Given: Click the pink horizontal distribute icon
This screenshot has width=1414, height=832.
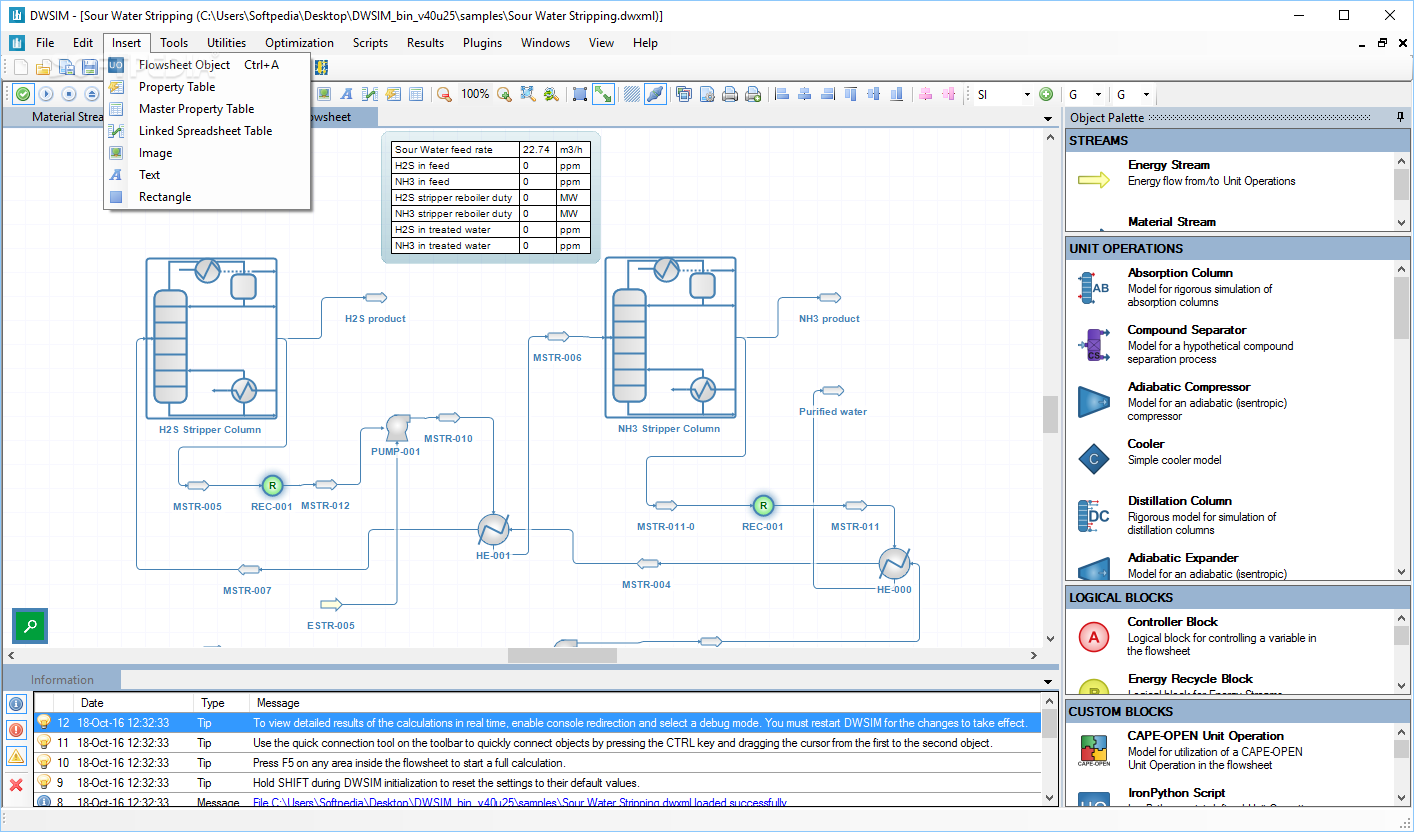Looking at the screenshot, I should pos(925,94).
